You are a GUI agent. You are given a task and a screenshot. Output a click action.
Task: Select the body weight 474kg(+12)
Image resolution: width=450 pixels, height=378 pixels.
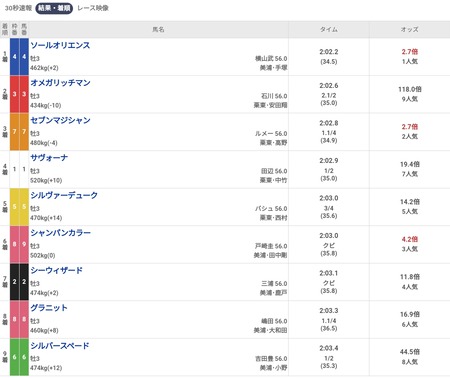tap(46, 368)
